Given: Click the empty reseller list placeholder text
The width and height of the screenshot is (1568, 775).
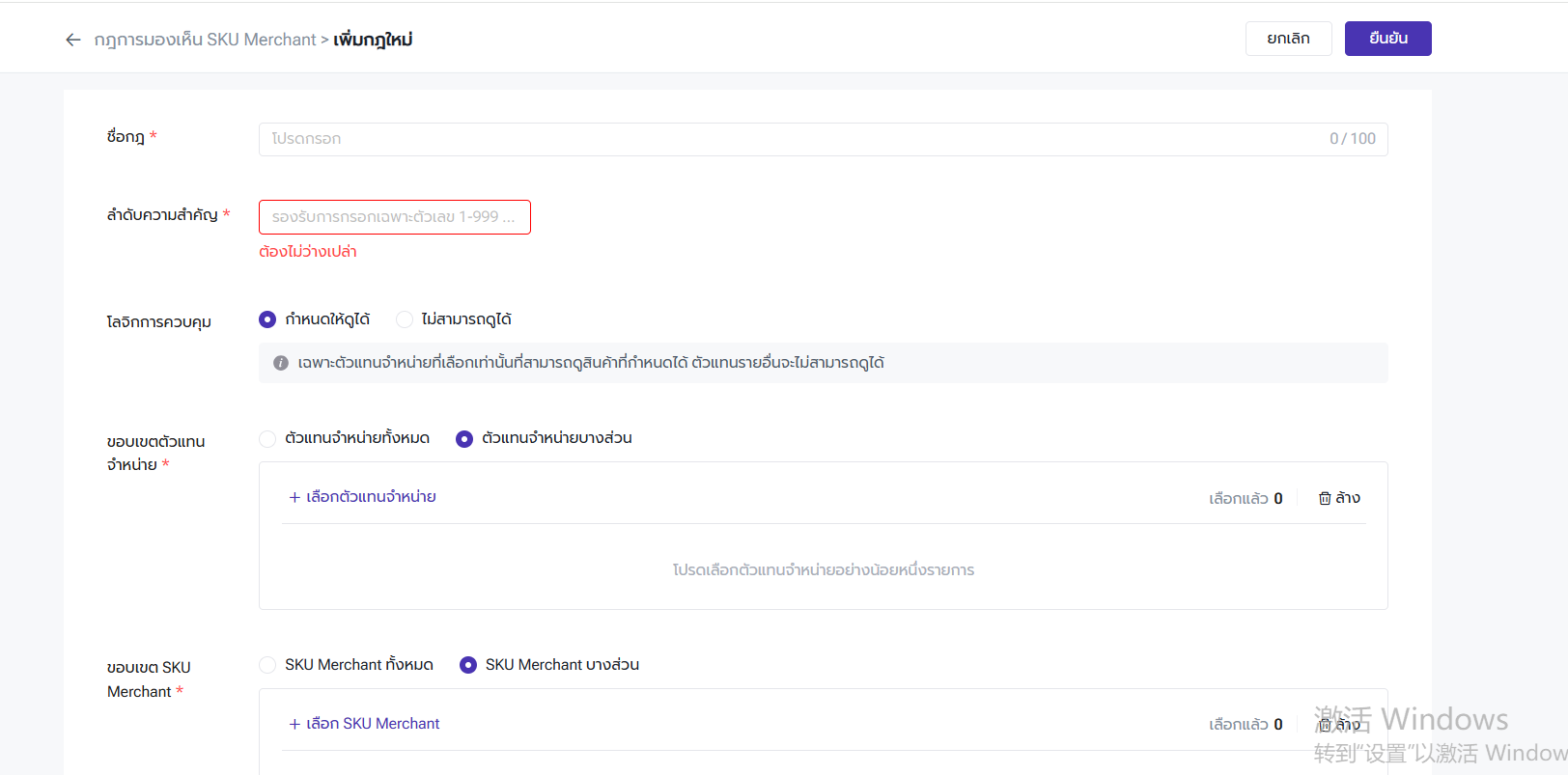Looking at the screenshot, I should tap(823, 570).
